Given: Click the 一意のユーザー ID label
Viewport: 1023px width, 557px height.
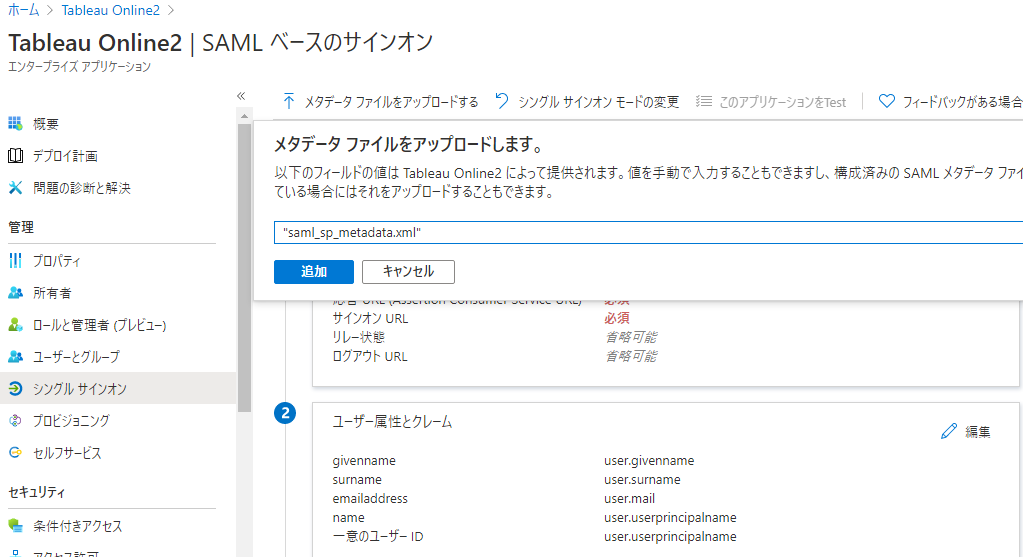Looking at the screenshot, I should (x=378, y=536).
